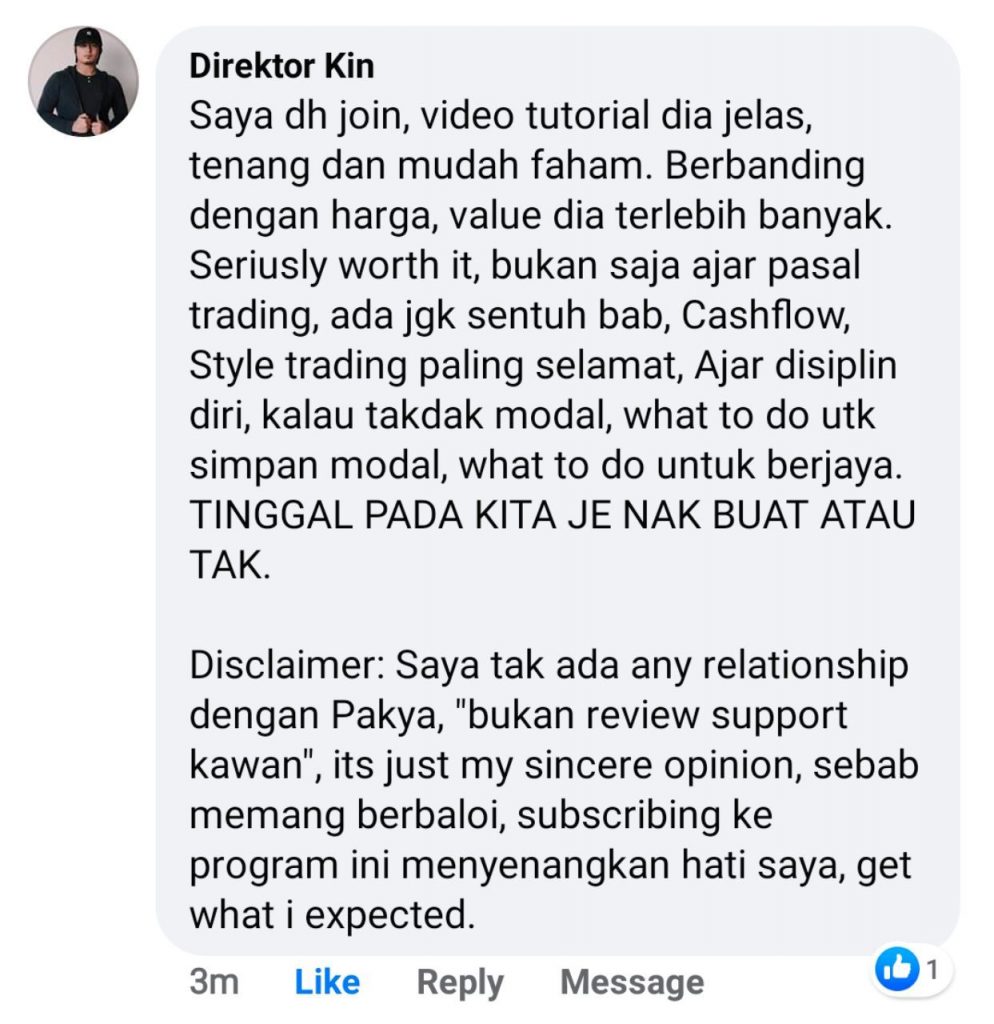This screenshot has width=994, height=1024.
Task: Click the blue thumbs-up reaction icon
Action: pos(897,968)
